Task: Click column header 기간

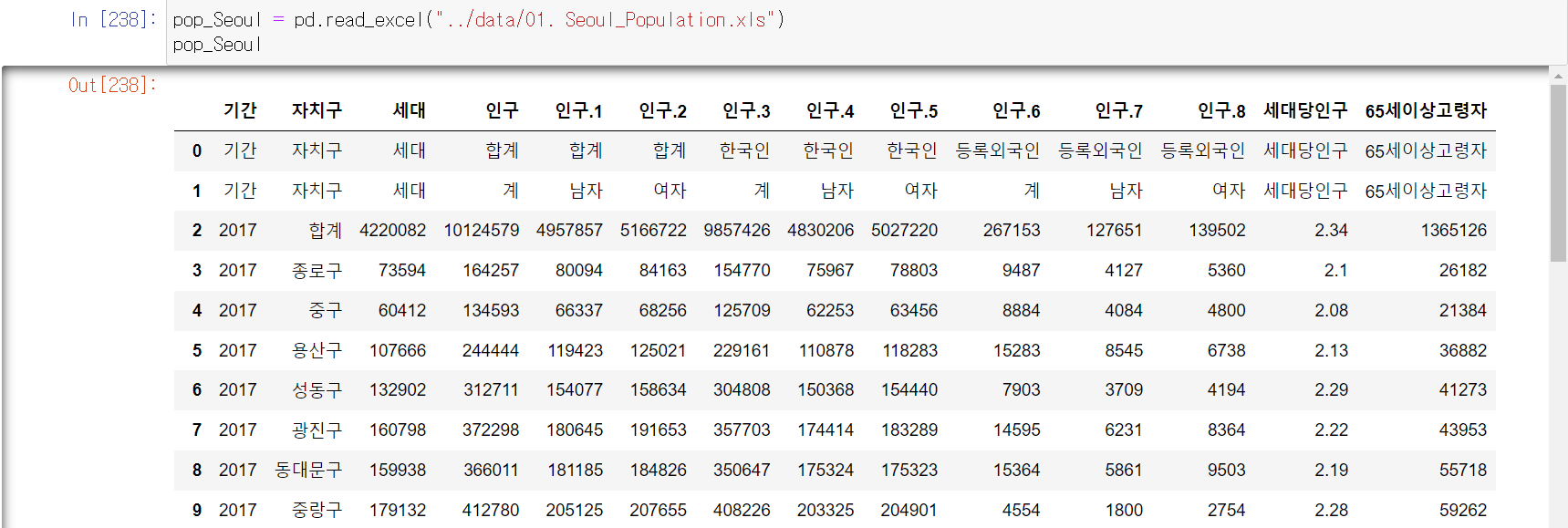Action: coord(240,110)
